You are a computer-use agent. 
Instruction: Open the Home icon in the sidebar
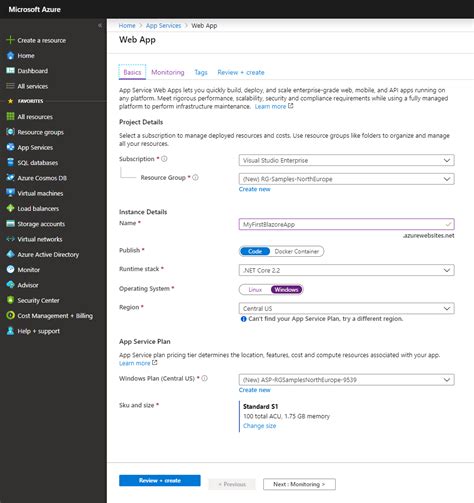[10, 55]
